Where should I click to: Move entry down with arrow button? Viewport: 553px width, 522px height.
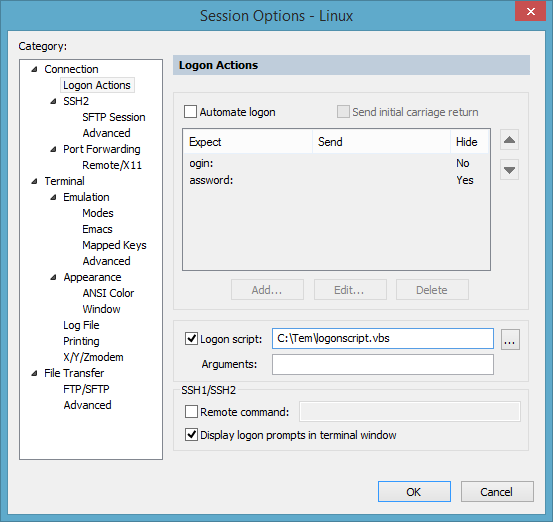click(x=509, y=170)
